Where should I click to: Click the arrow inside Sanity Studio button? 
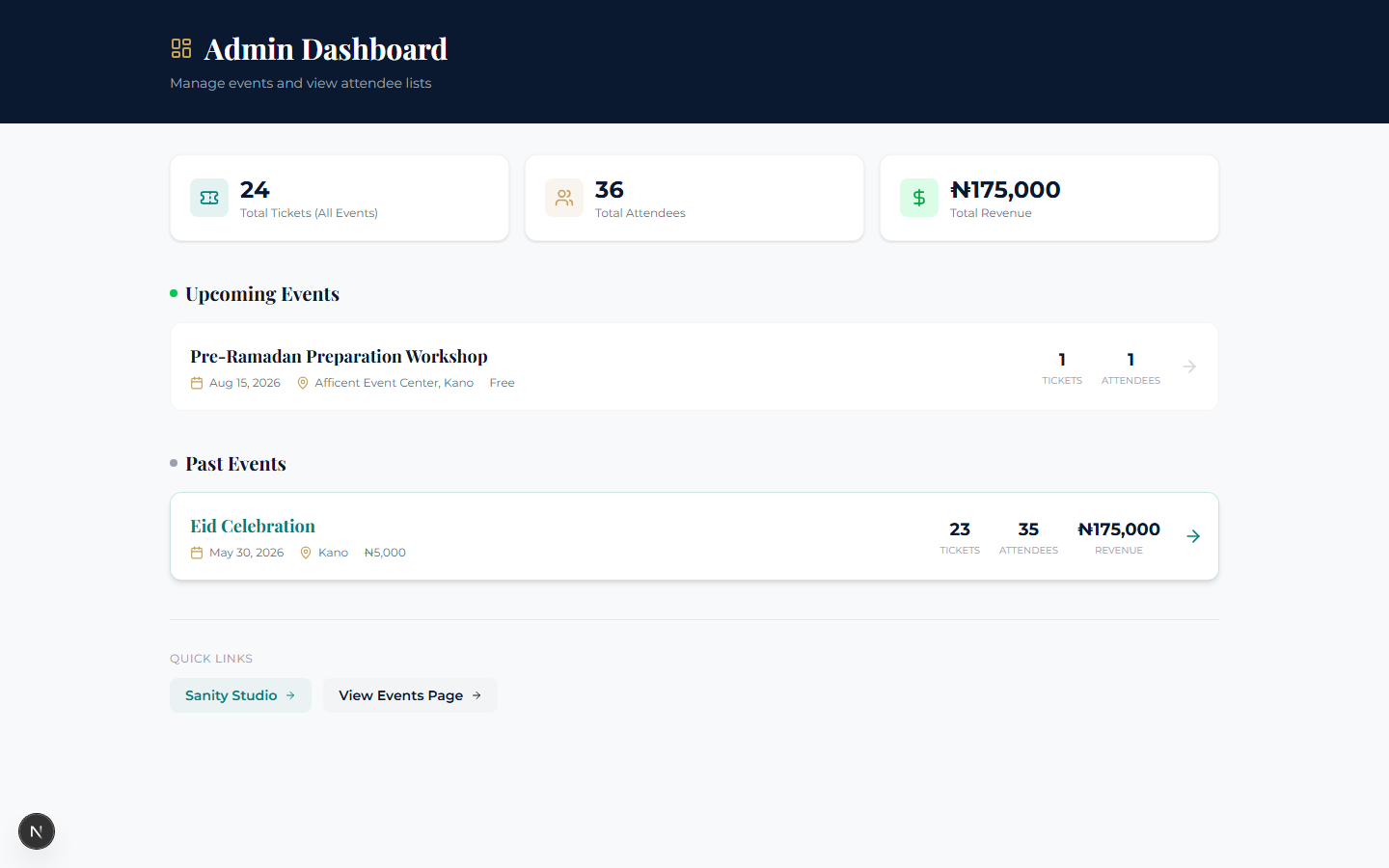(x=290, y=695)
